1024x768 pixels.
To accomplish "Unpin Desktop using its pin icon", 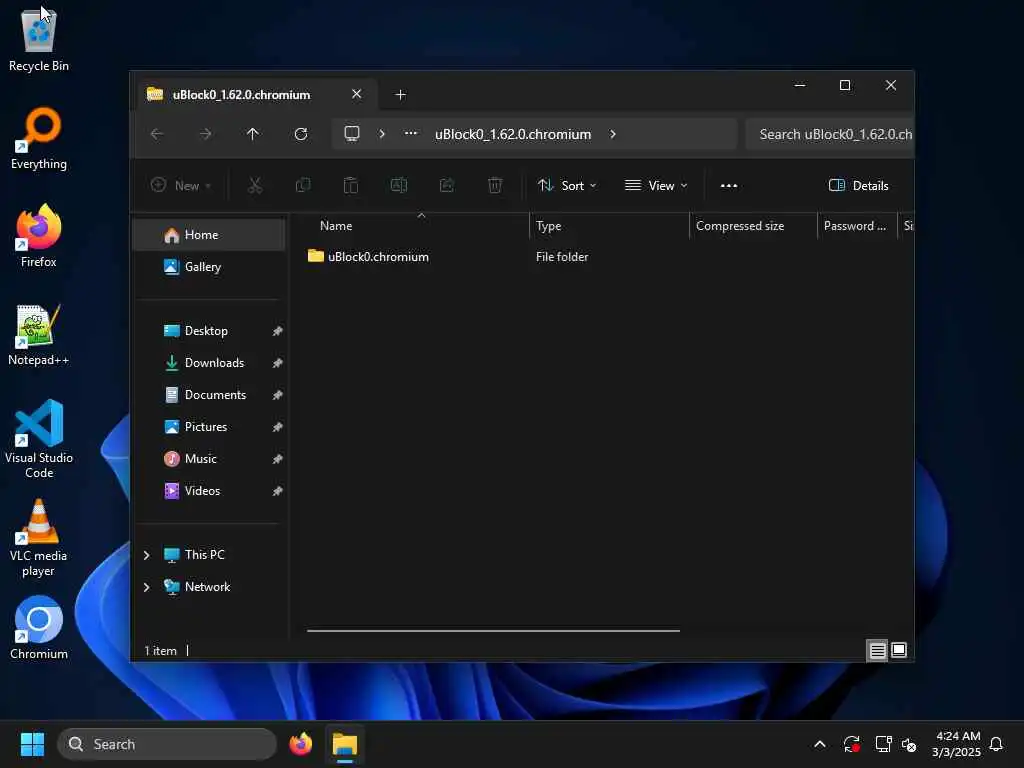I will point(278,331).
